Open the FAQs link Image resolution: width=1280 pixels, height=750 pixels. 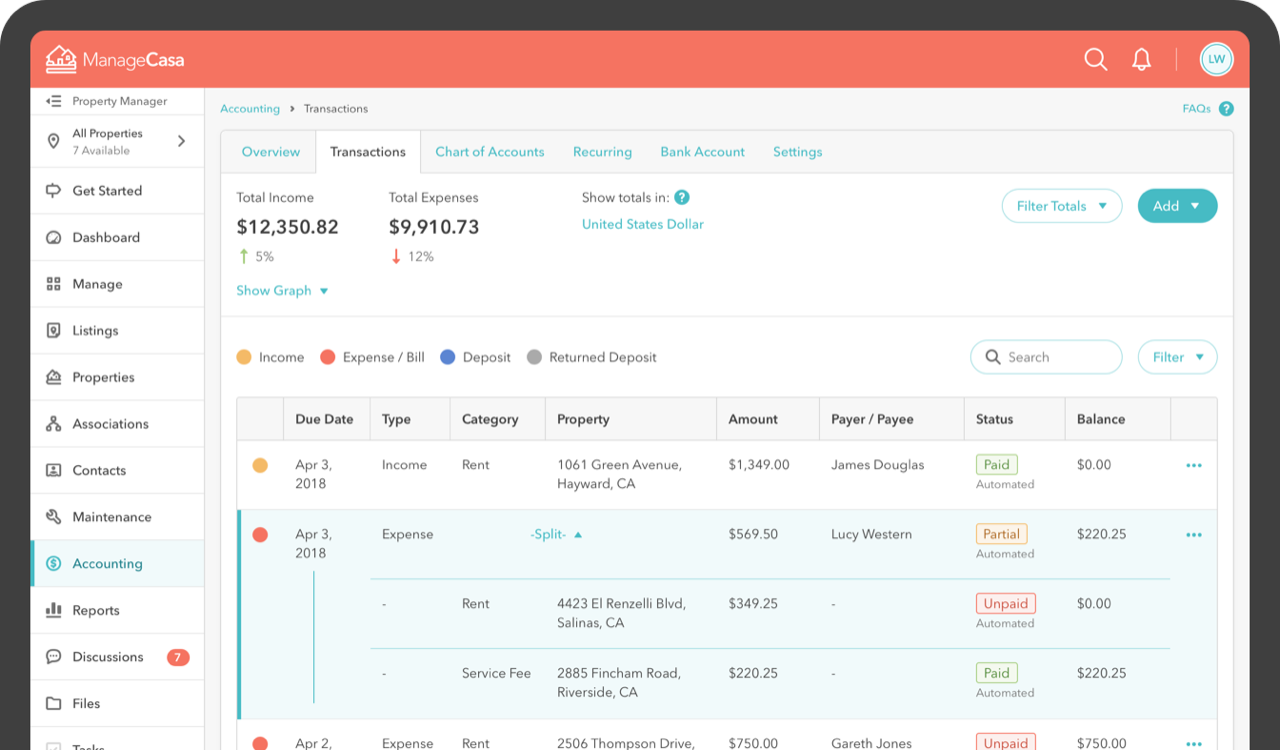[1196, 109]
